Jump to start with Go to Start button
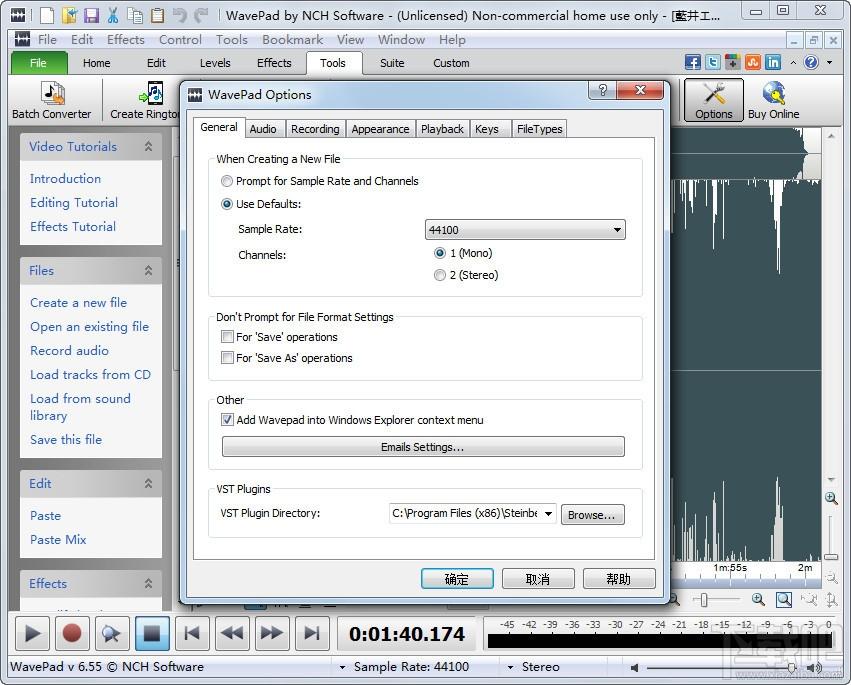The height and width of the screenshot is (685, 851). click(192, 633)
